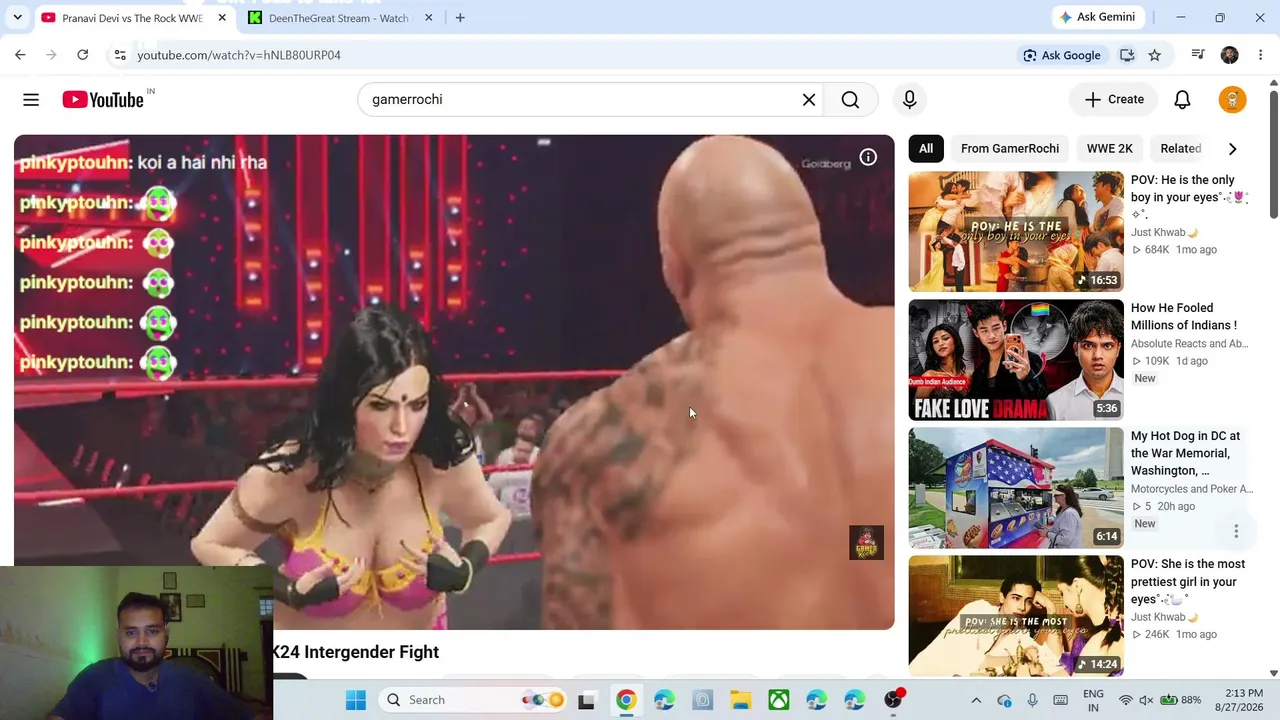Screen dimensions: 1280x720
Task: Open 'POV: She is the most prettiest girl' title
Action: (1189, 582)
